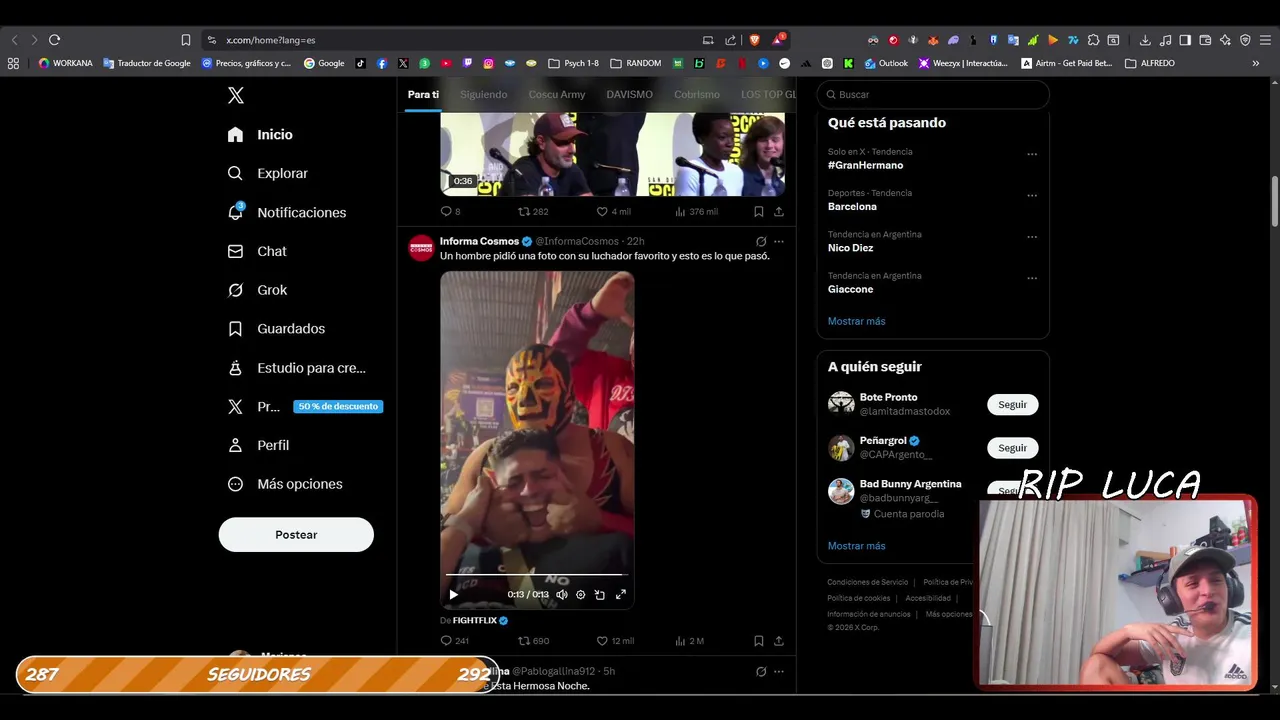Open Traductor de Google bookmark
This screenshot has height=720, width=1280.
(147, 63)
